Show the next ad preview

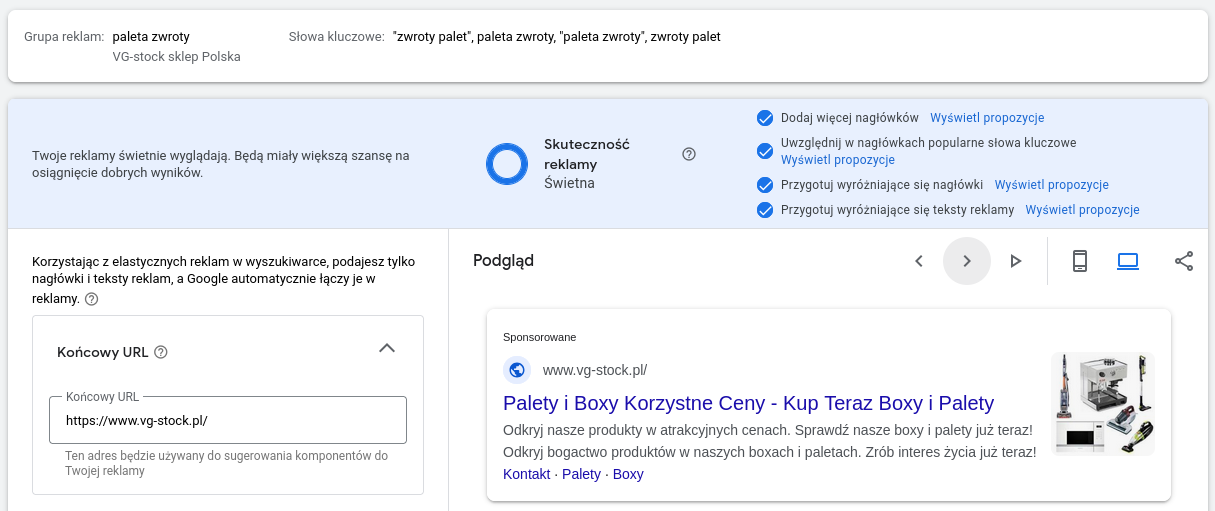(967, 261)
